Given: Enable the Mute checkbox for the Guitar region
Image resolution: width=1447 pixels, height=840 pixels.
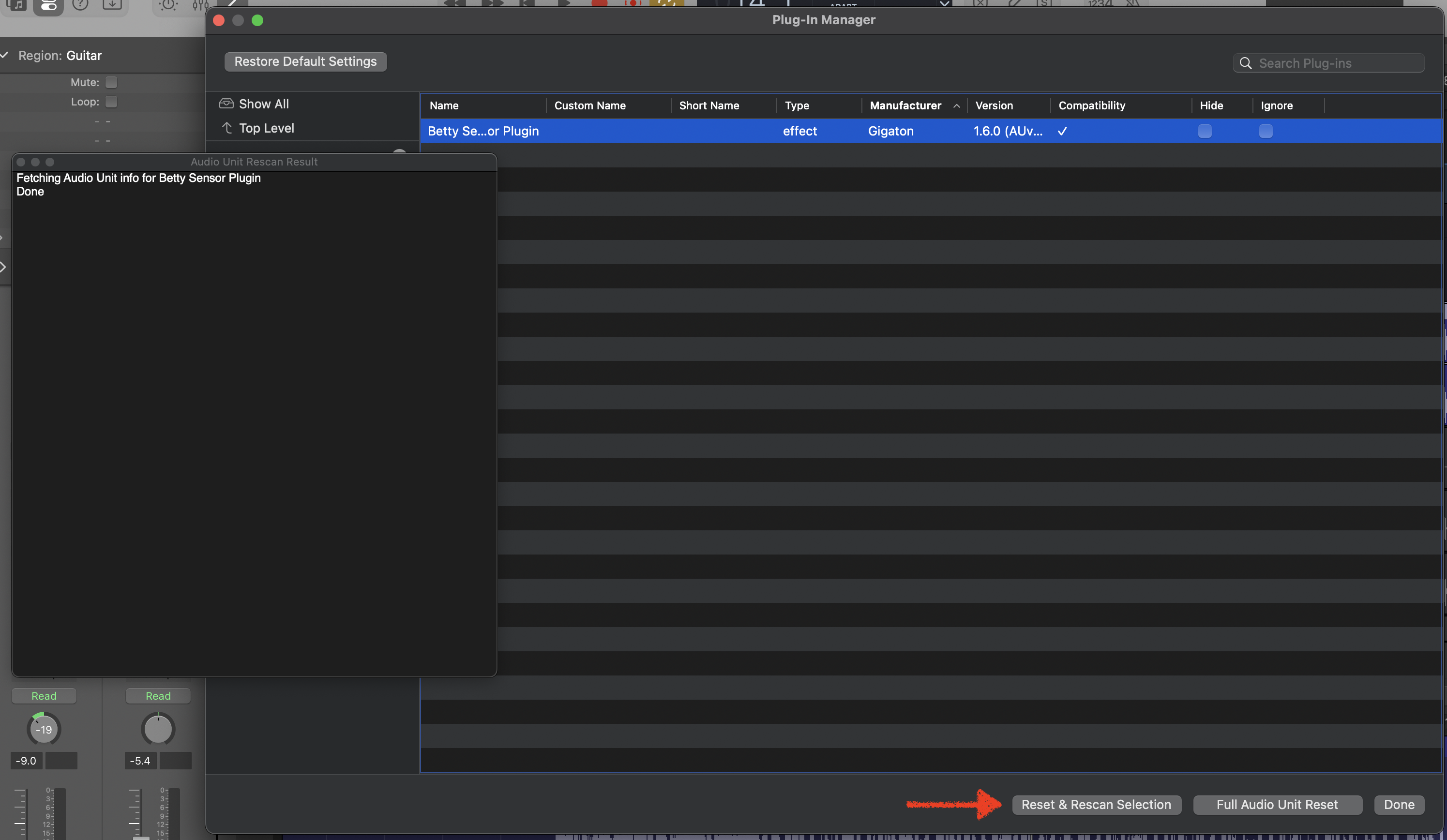Looking at the screenshot, I should coord(112,82).
